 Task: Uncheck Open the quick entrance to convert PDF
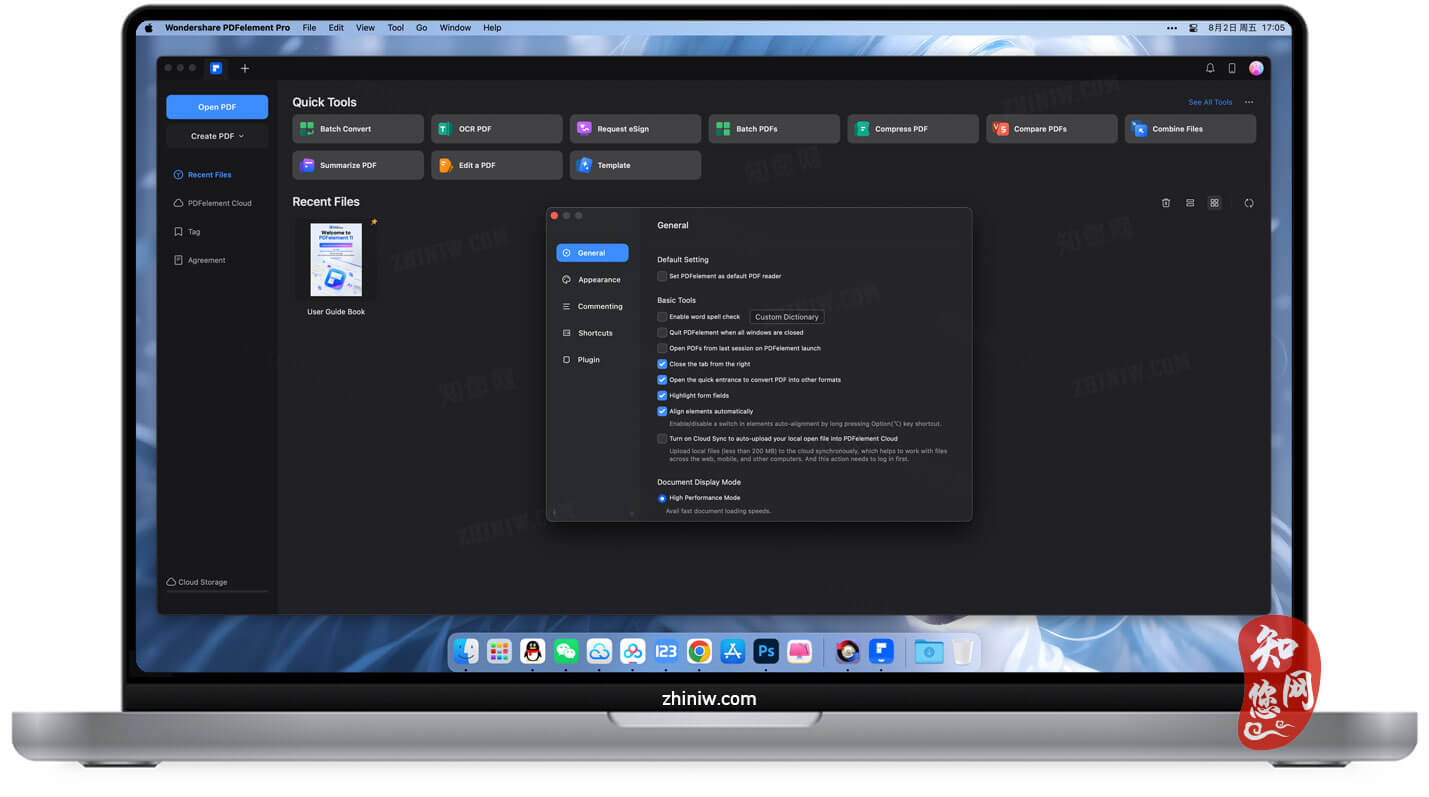[662, 380]
